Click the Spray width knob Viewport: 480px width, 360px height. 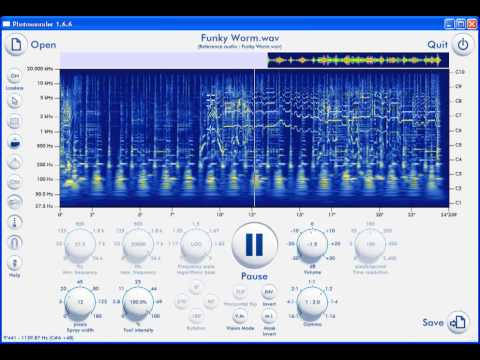click(80, 302)
